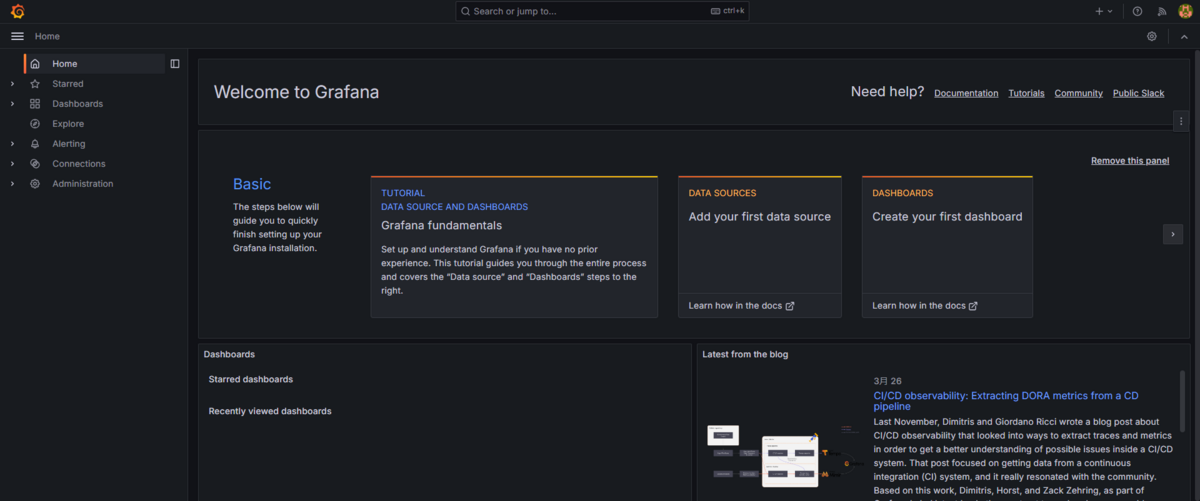Viewport: 1200px width, 501px height.
Task: Open Connections from the sidebar
Action: pyautogui.click(x=79, y=164)
